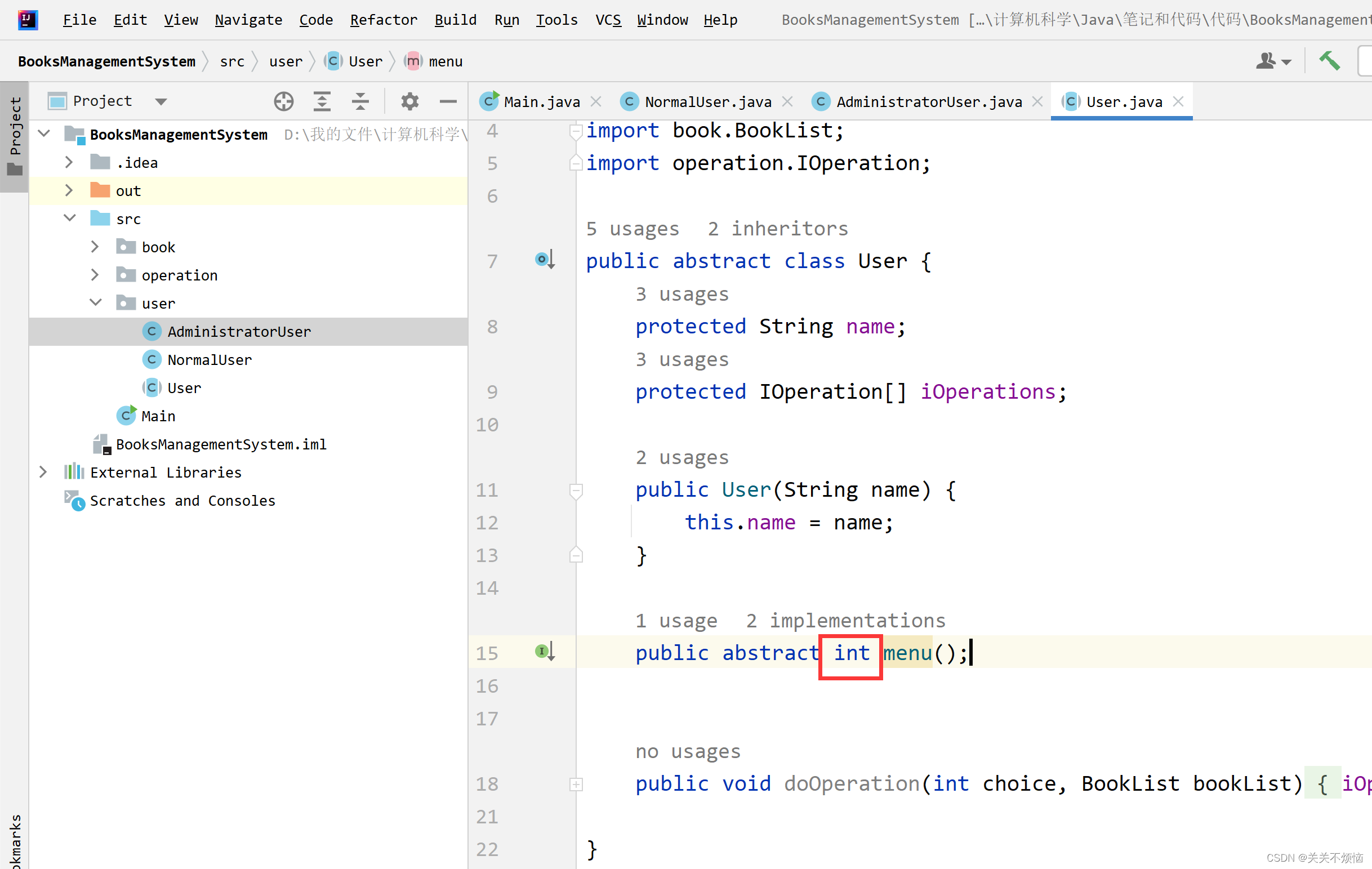Open Project panel settings gear

pos(409,101)
